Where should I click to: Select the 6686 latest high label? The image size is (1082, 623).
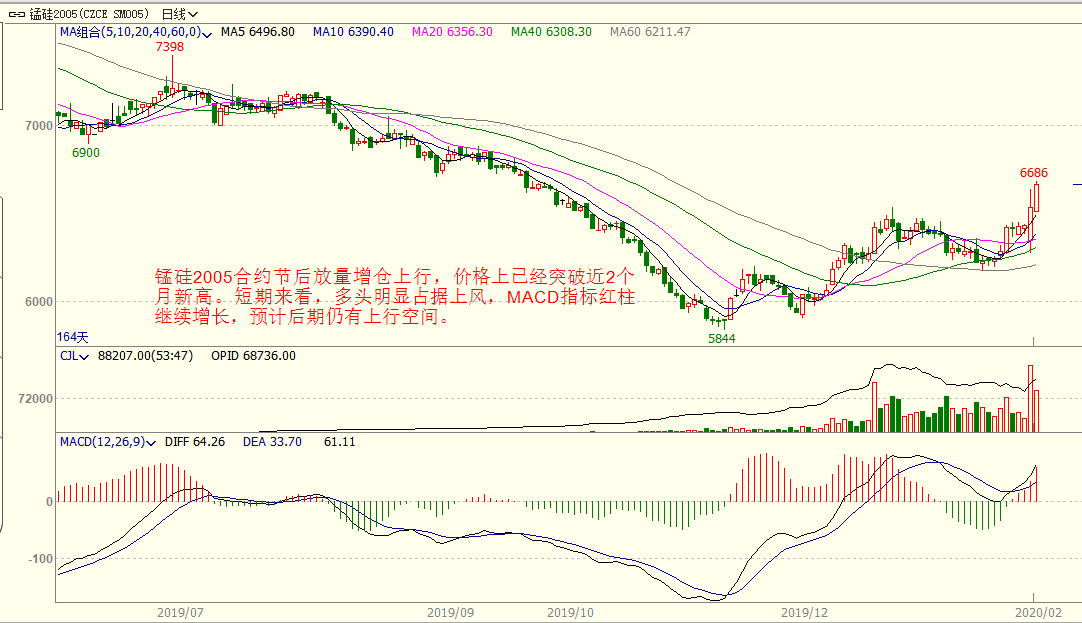coord(1033,173)
